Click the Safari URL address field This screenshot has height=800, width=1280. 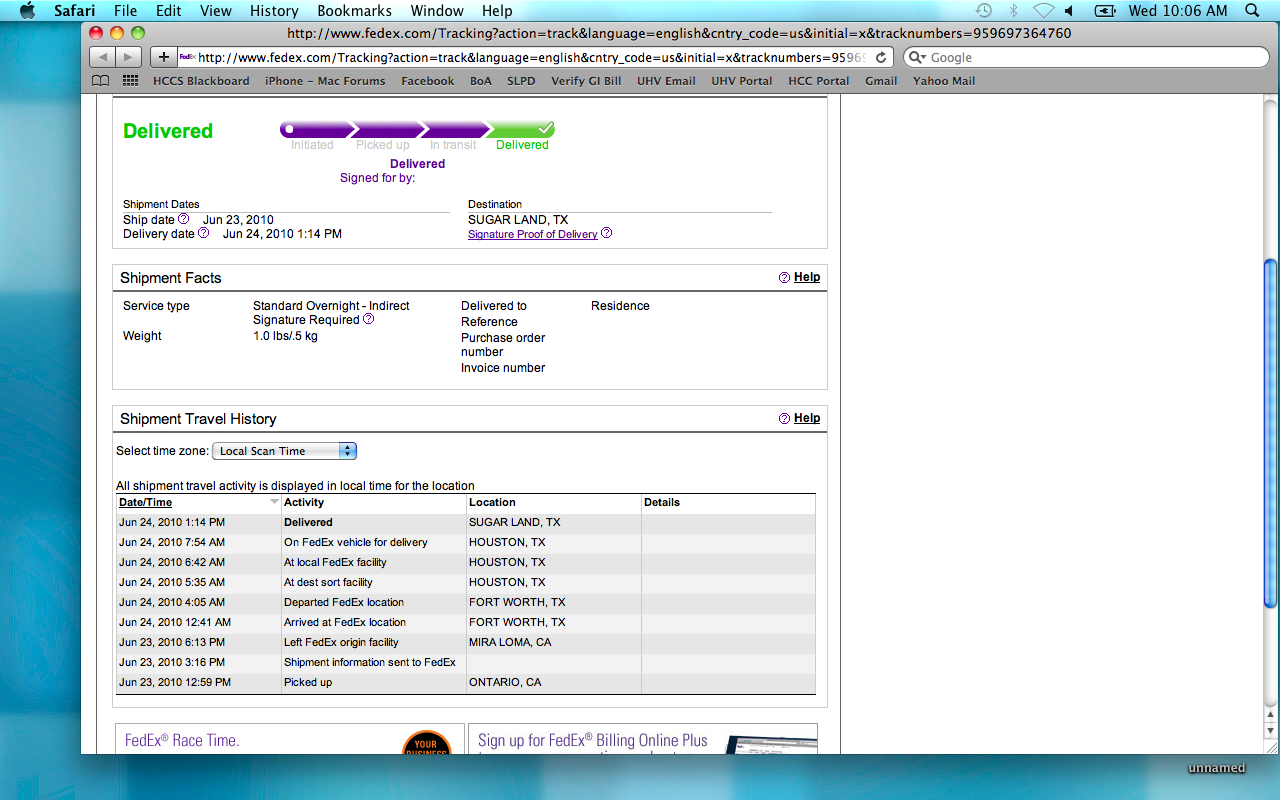(x=533, y=57)
